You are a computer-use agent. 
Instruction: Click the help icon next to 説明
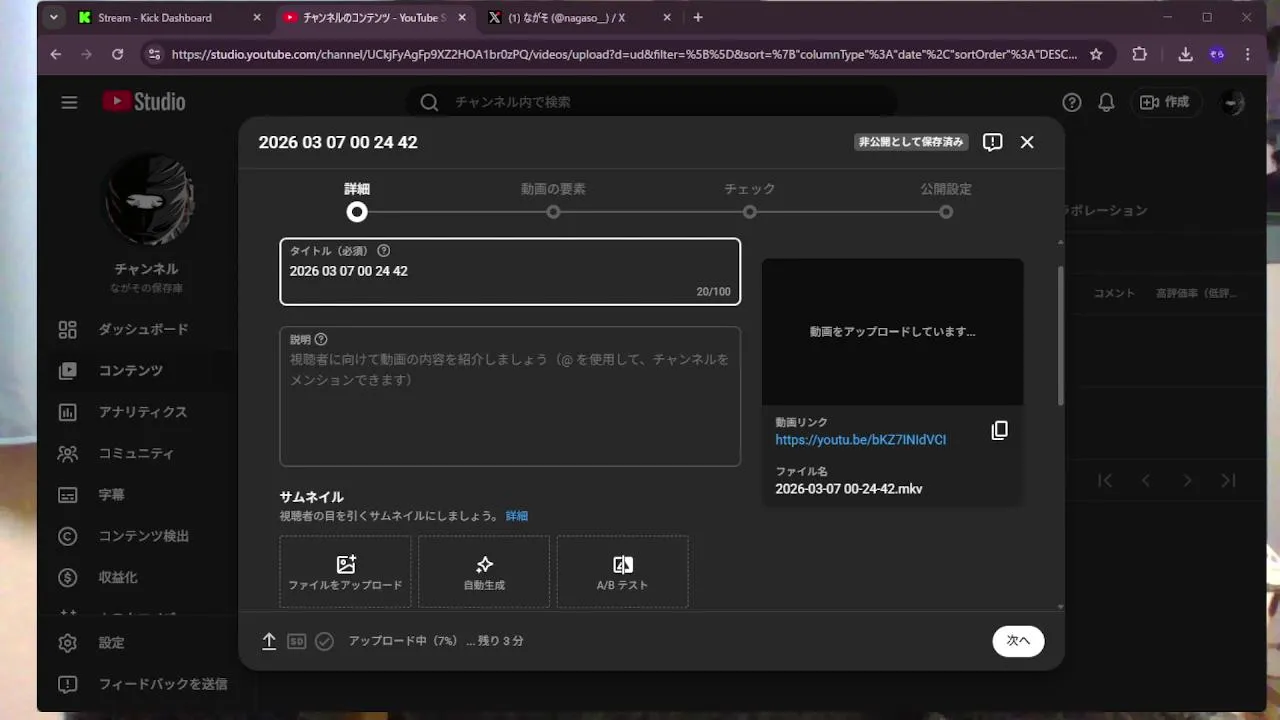click(x=321, y=339)
